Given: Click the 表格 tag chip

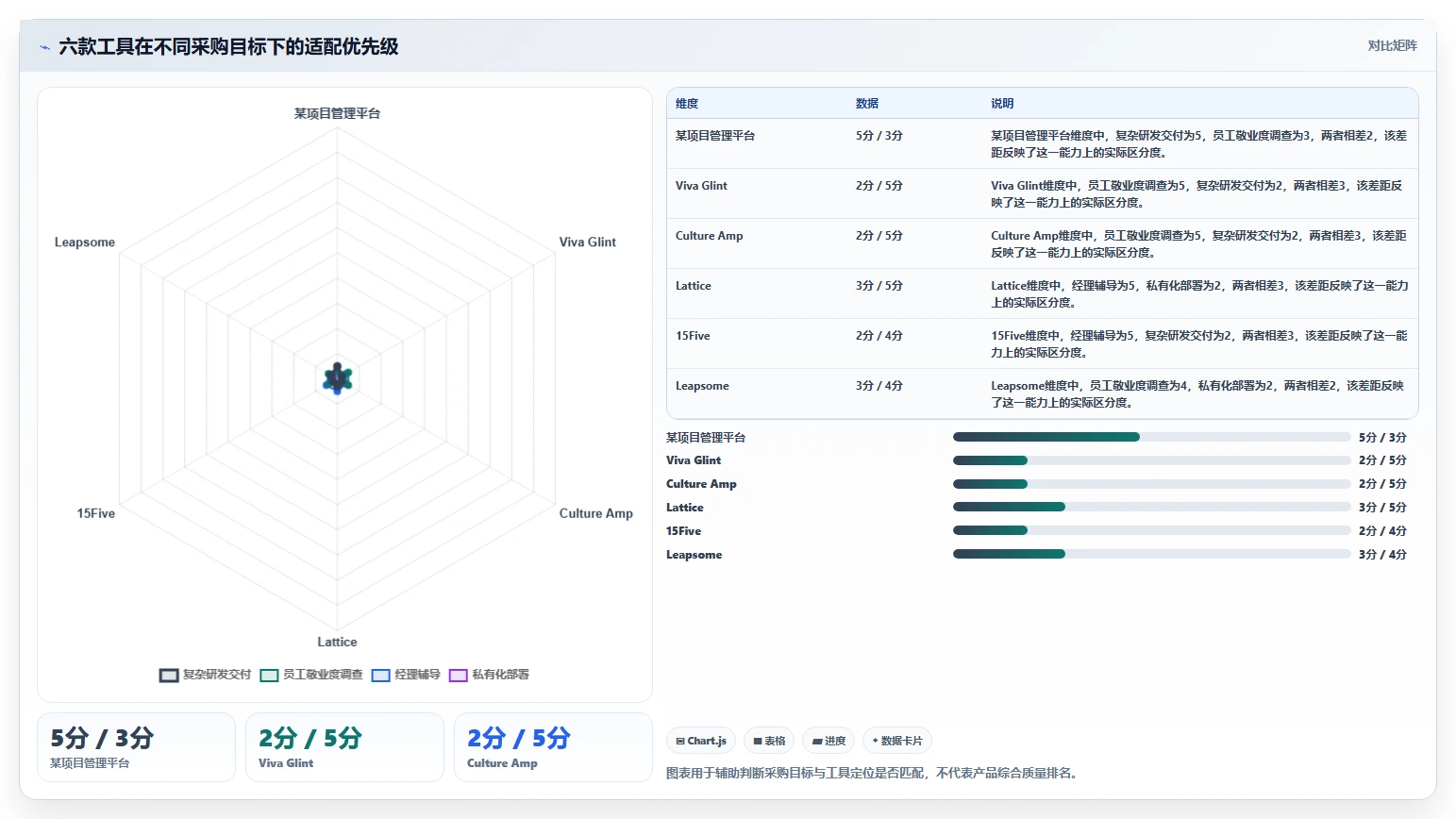Looking at the screenshot, I should point(769,741).
